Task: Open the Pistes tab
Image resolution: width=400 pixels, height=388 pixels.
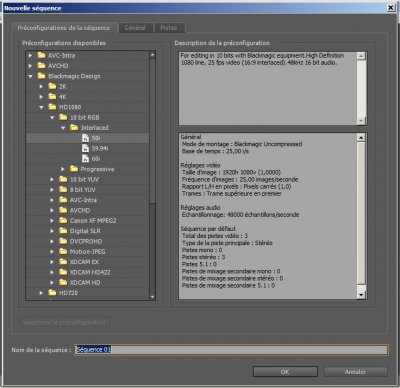Action: pyautogui.click(x=169, y=28)
